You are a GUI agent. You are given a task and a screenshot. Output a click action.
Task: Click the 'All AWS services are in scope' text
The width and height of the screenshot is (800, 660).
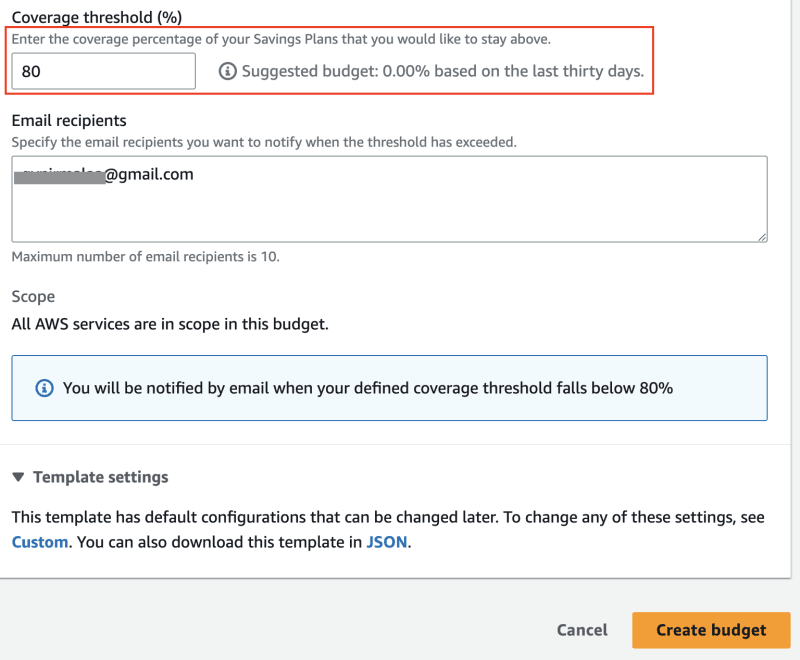click(170, 324)
